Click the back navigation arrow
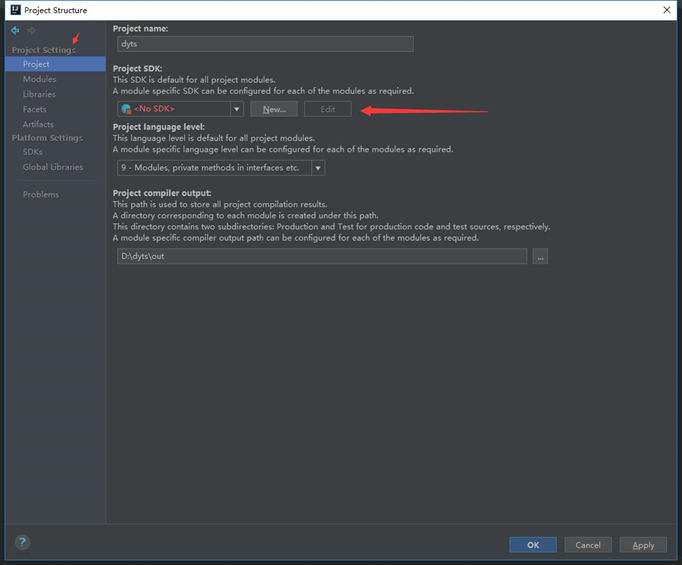Viewport: 682px width, 565px height. [15, 30]
